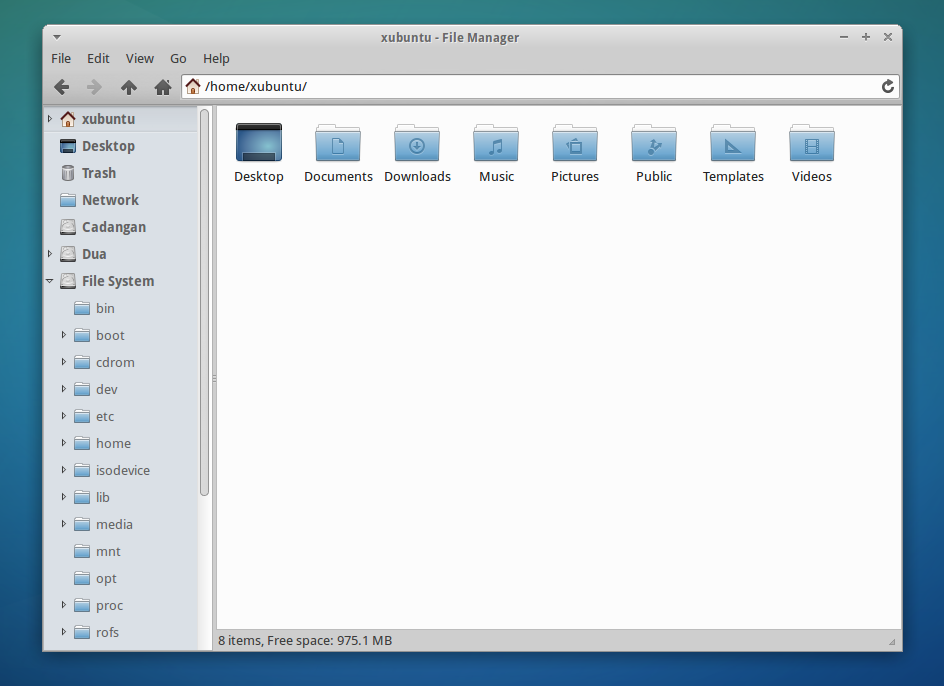The image size is (944, 686).
Task: Open the Videos folder
Action: tap(811, 143)
